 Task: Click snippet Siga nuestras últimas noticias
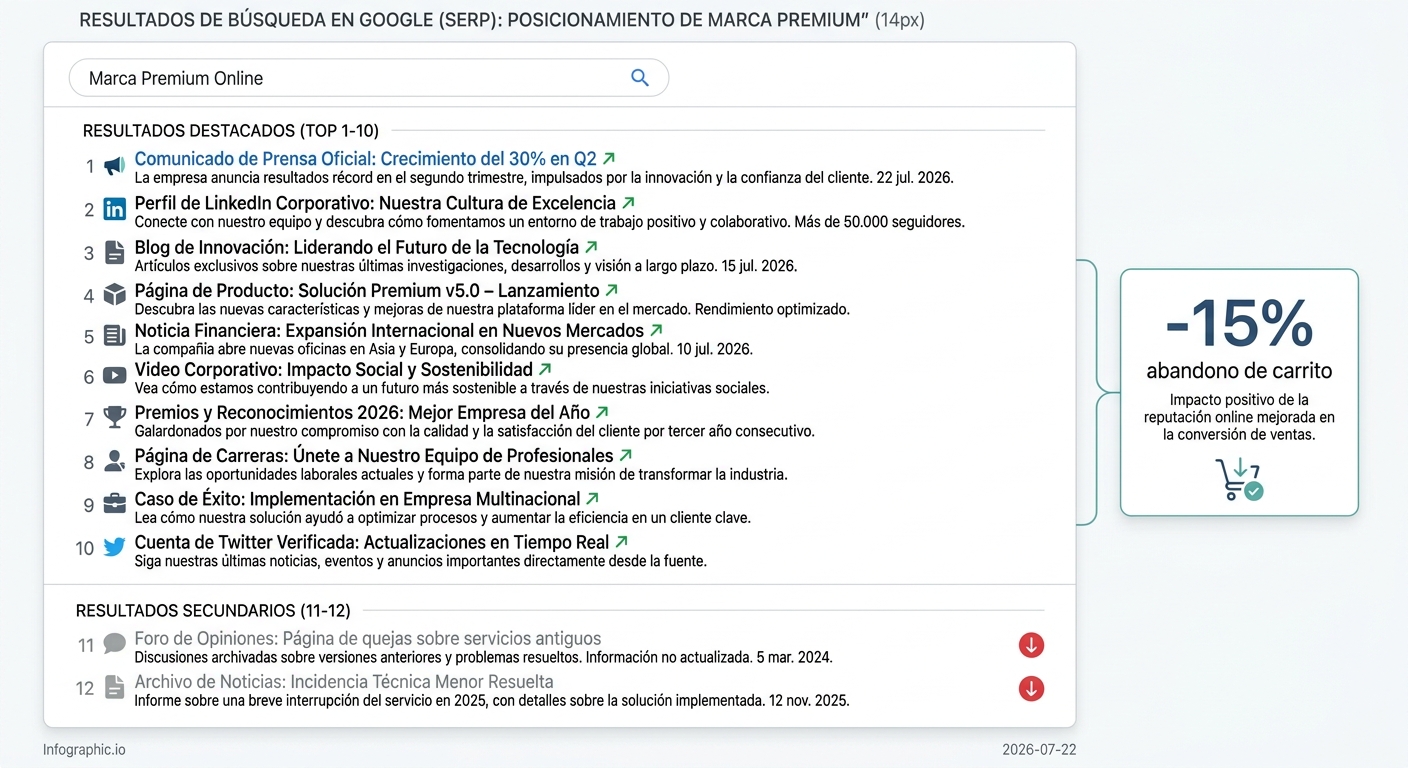tap(420, 561)
